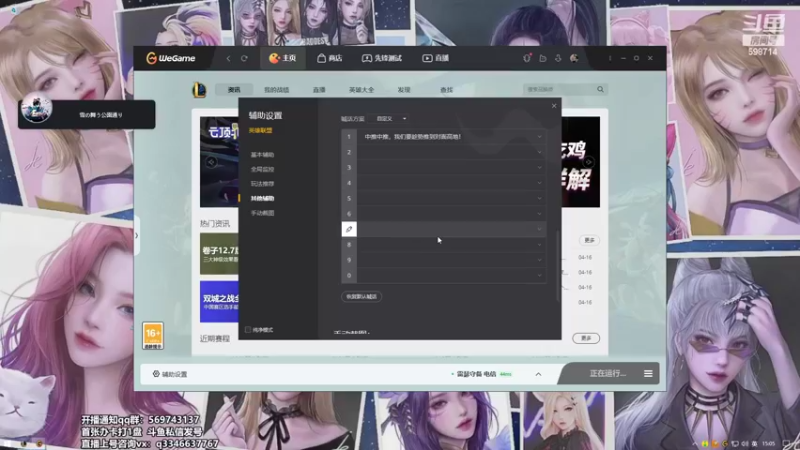Open the 主页 home tab
800x450 pixels.
tap(283, 58)
